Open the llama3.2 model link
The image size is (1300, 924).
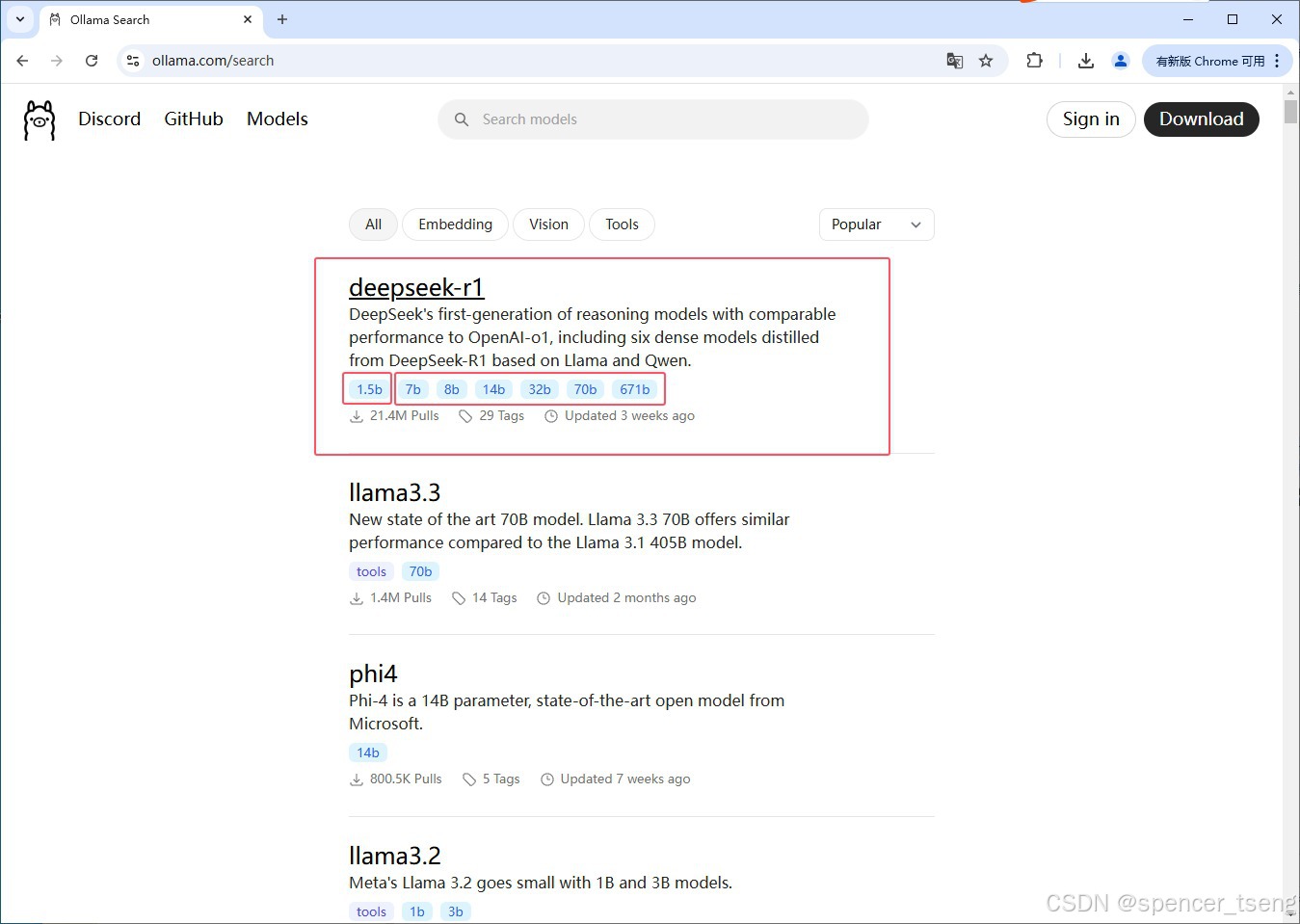[394, 856]
